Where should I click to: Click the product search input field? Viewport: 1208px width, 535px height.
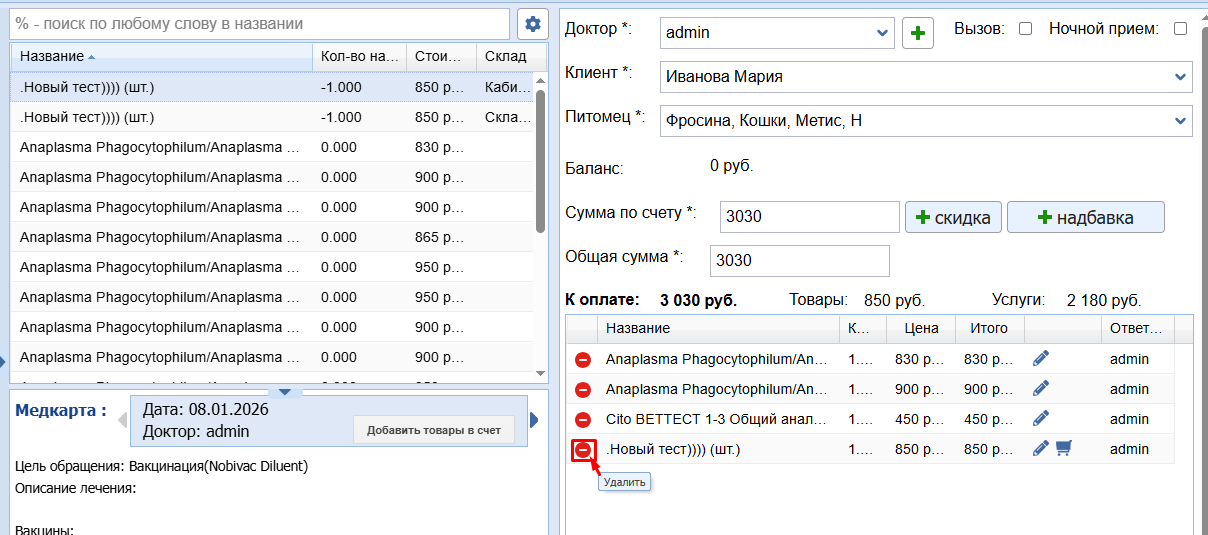260,23
